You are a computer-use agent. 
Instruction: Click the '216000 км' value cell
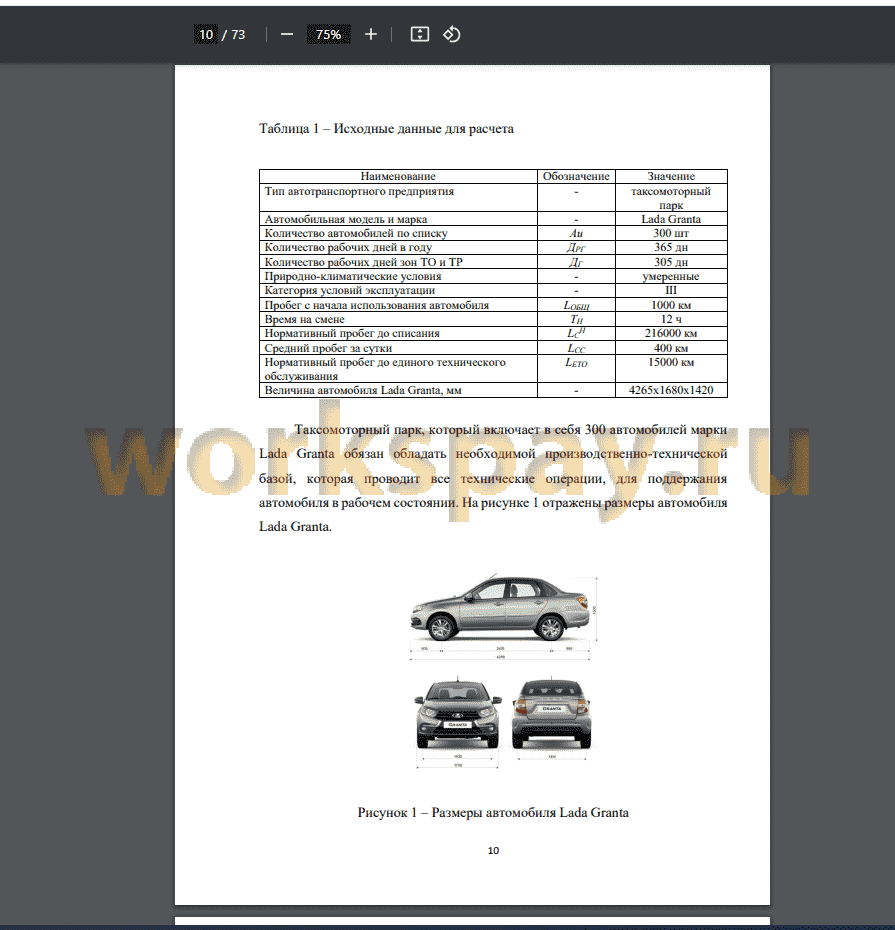click(671, 333)
